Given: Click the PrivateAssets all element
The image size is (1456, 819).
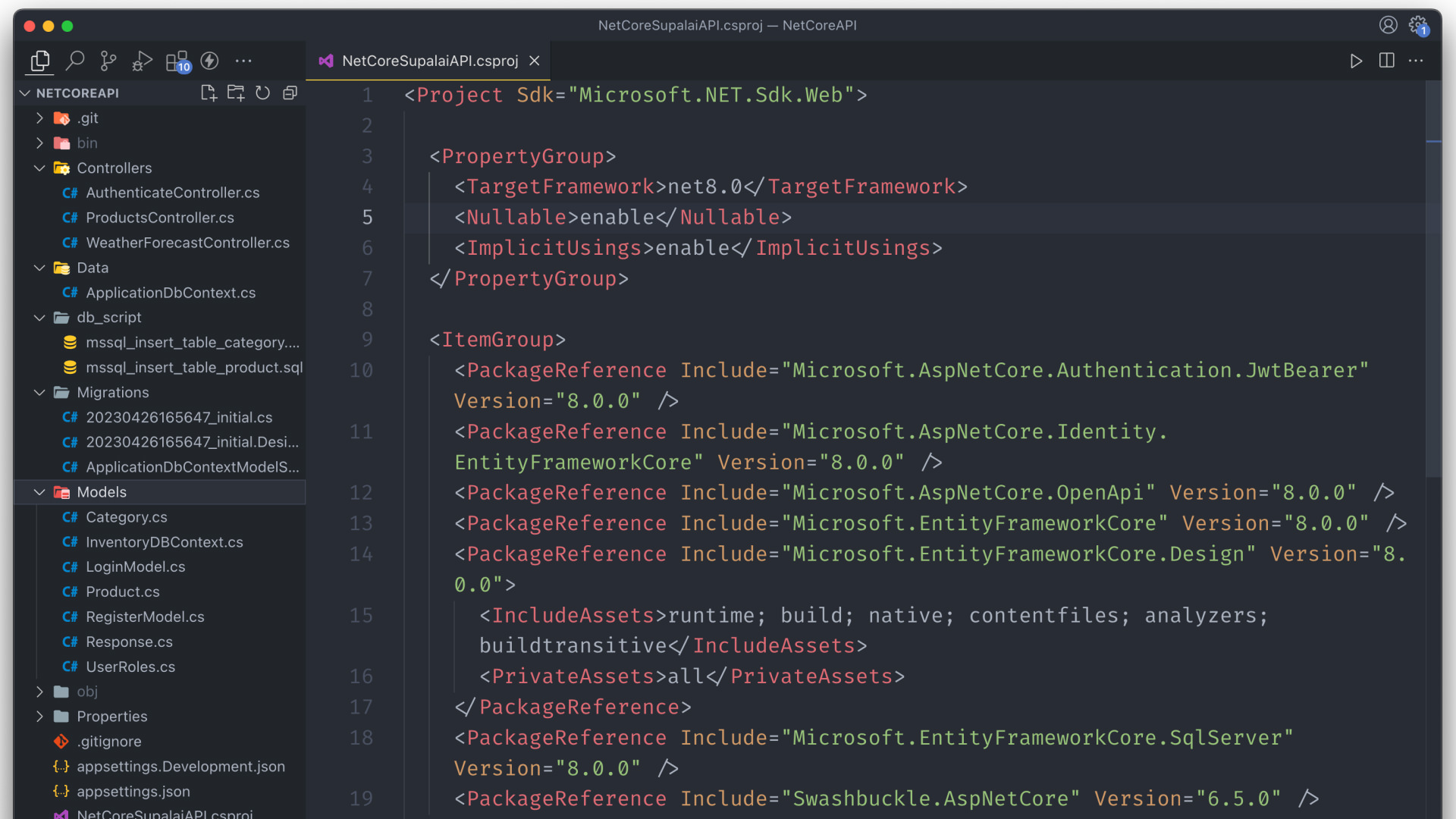Looking at the screenshot, I should (692, 676).
